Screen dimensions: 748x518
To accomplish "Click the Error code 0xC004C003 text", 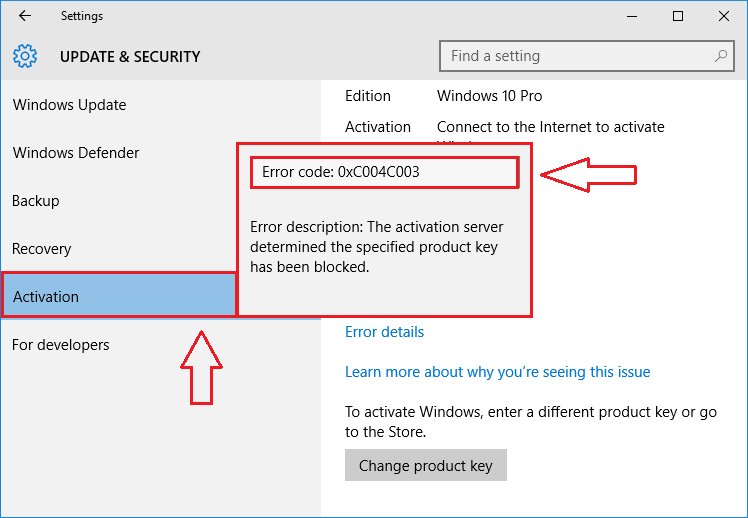I will coord(341,172).
